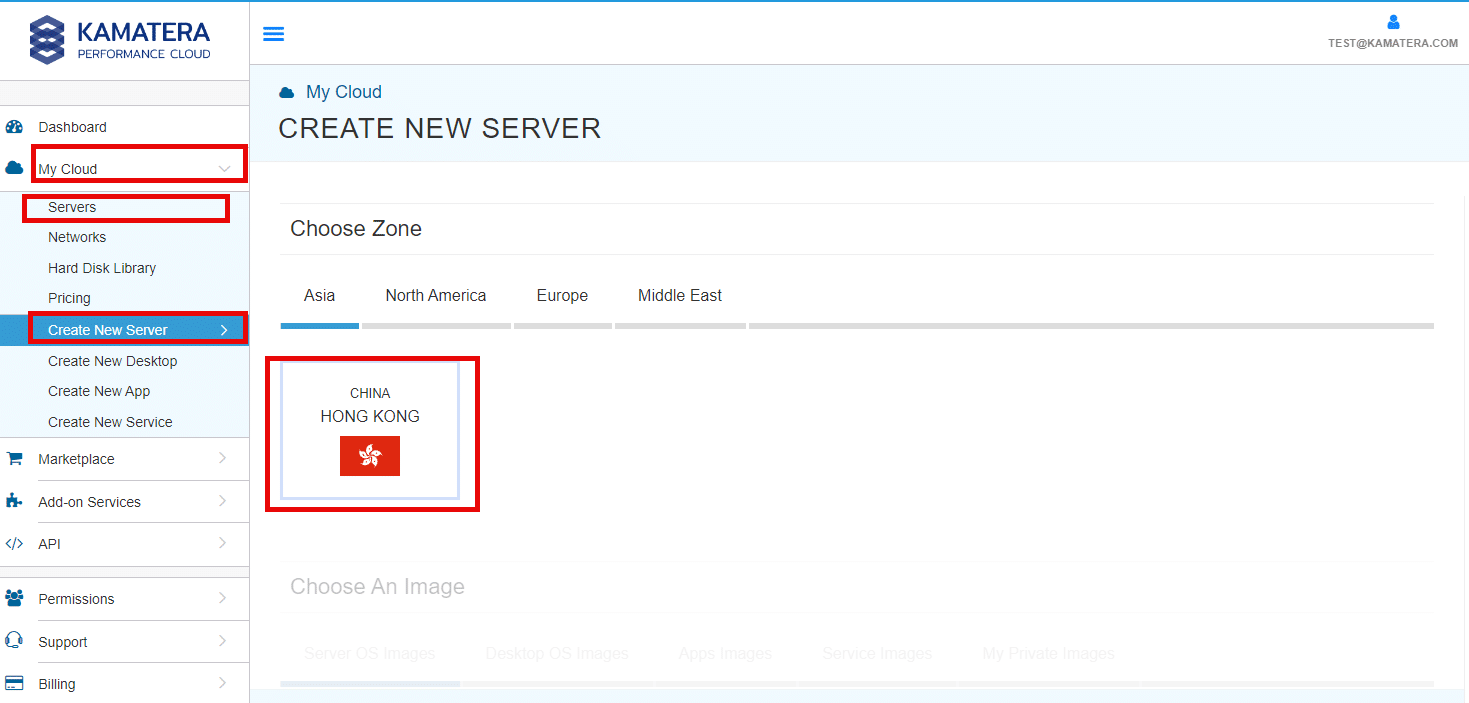Go to Create New Desktop
This screenshot has width=1469, height=703.
click(x=112, y=360)
